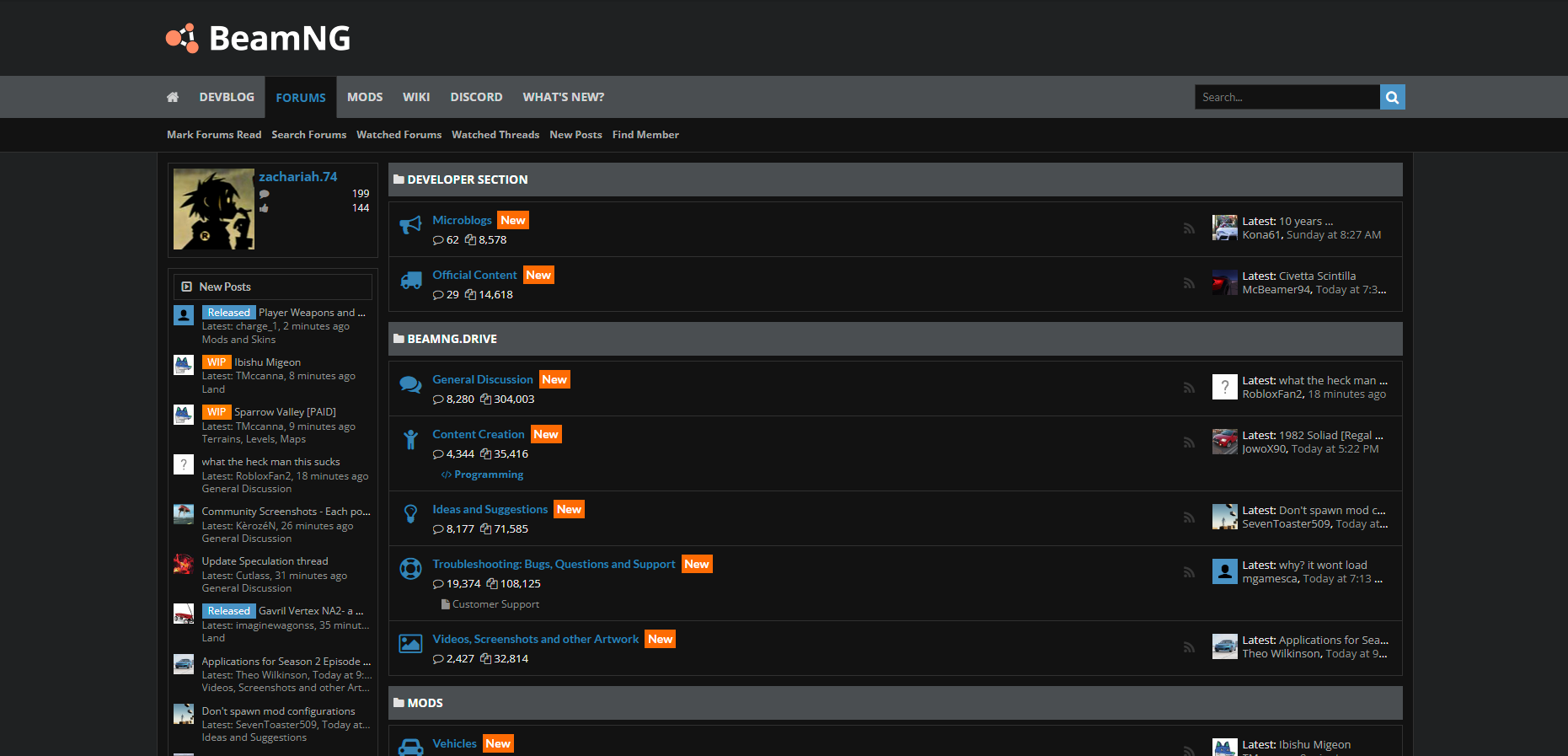Click the Content Creation figure icon

coord(410,439)
